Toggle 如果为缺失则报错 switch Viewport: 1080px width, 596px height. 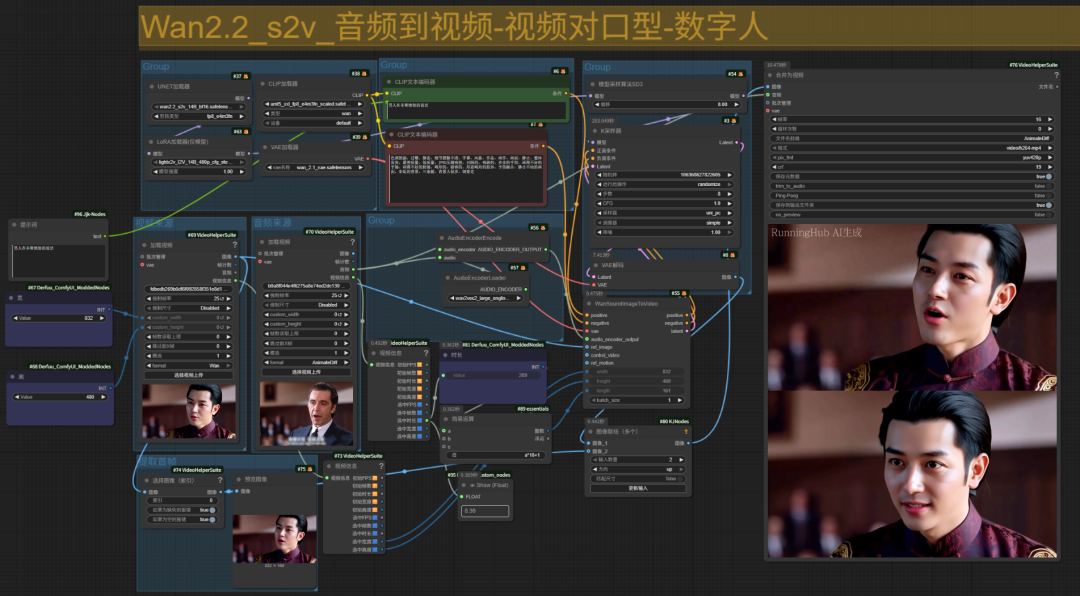tap(211, 510)
